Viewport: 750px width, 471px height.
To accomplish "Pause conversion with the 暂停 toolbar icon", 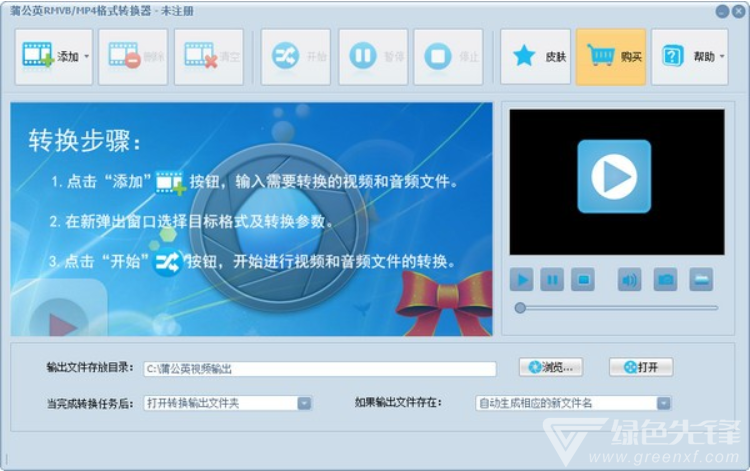I will 363,57.
